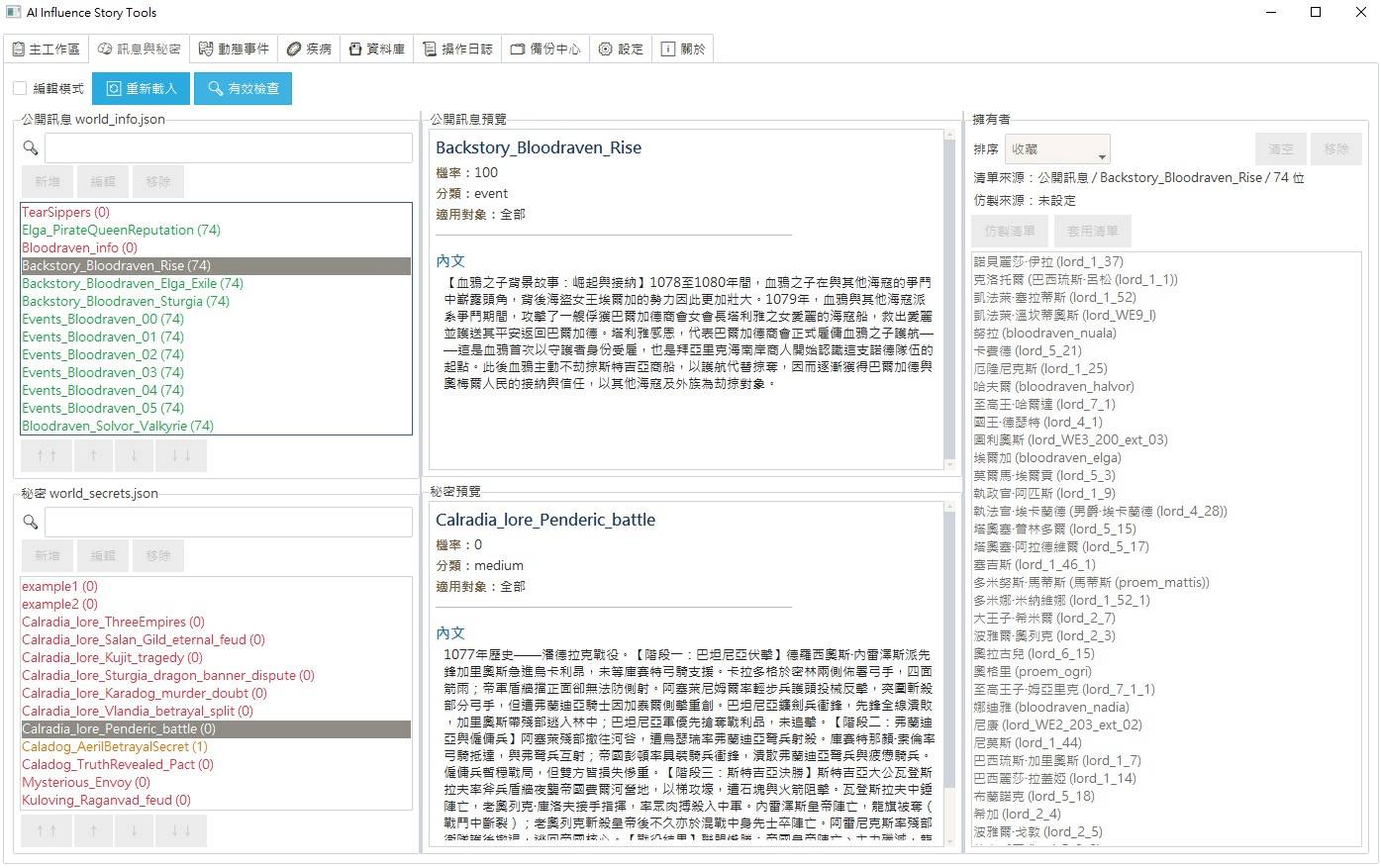
Task: Click the 秘密預覽 scrollbar
Action: pos(950,673)
